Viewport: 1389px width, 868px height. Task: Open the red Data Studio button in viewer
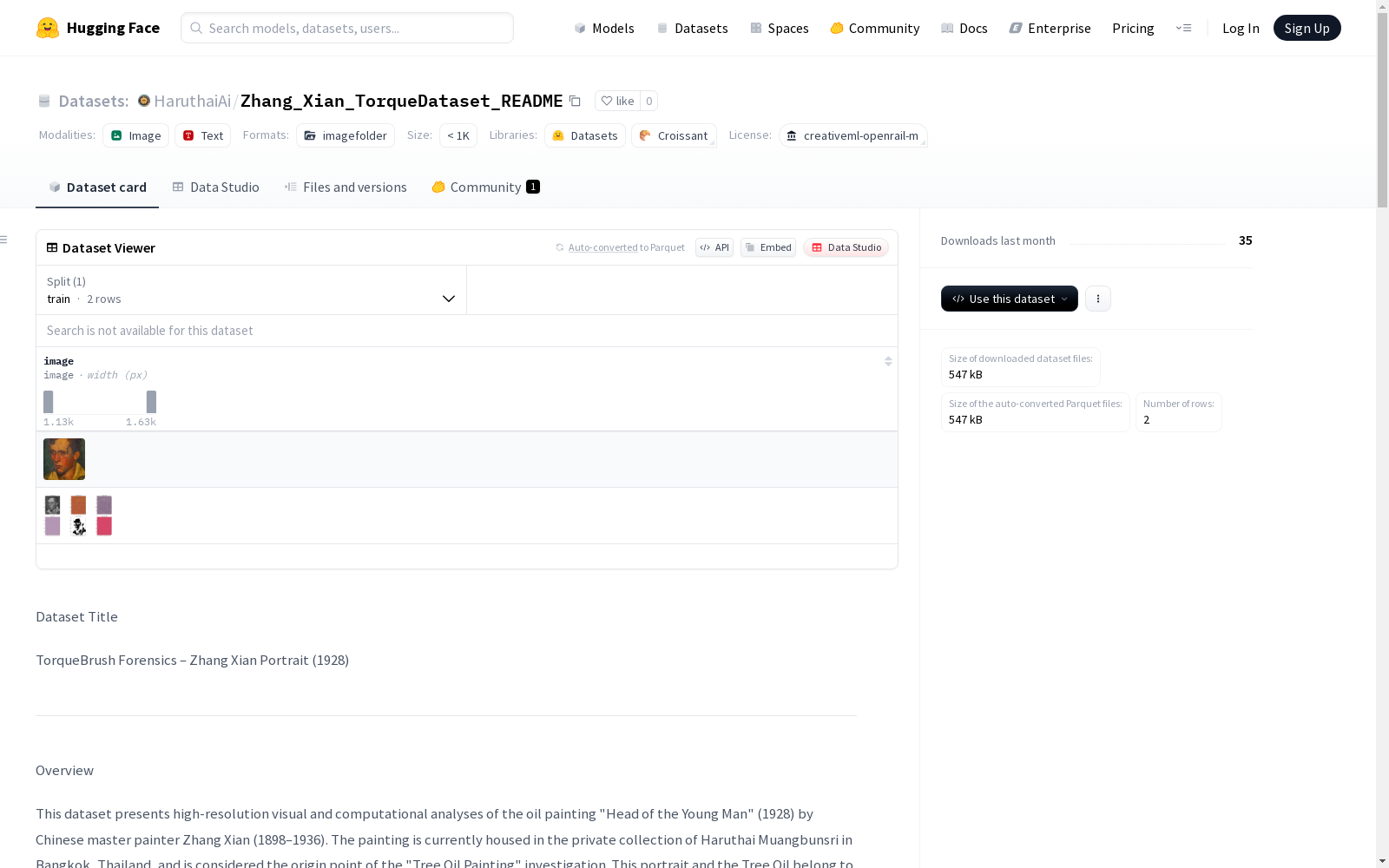point(846,247)
